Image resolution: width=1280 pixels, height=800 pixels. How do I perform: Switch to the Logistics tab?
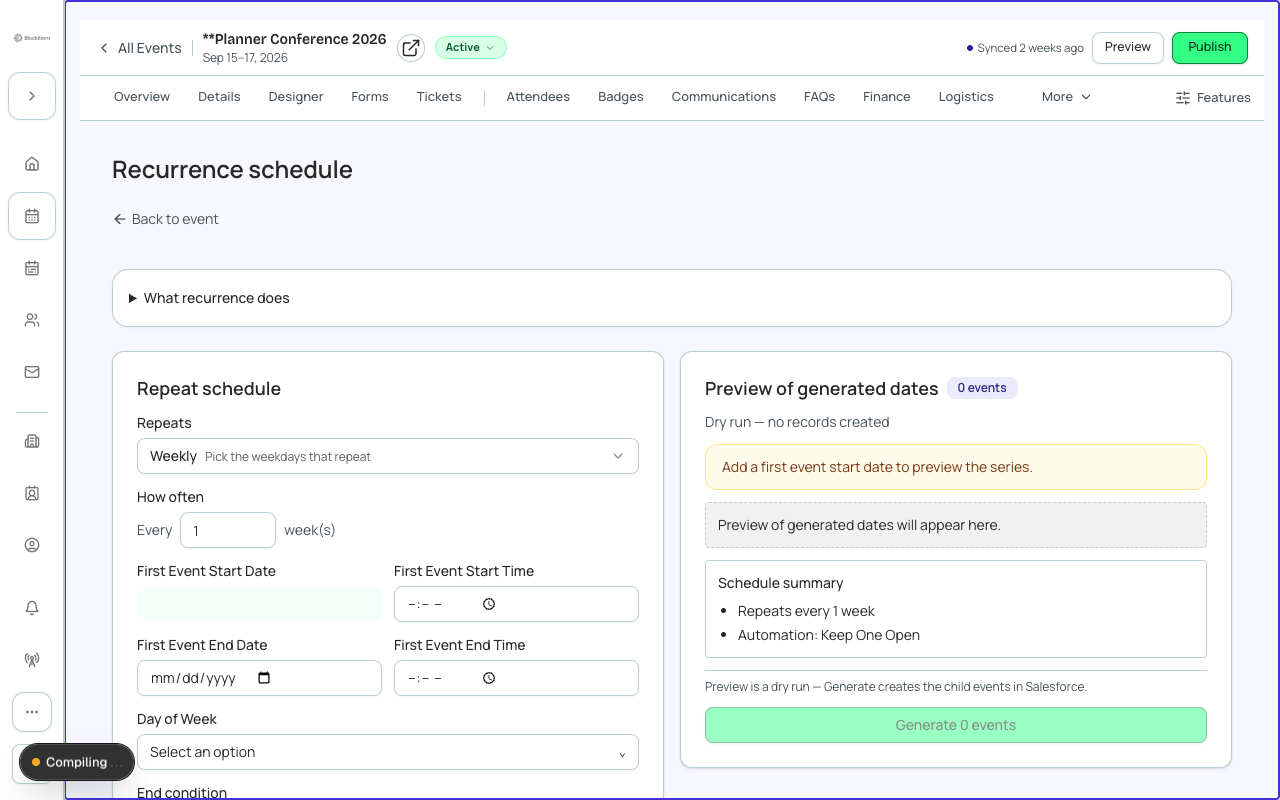point(966,97)
